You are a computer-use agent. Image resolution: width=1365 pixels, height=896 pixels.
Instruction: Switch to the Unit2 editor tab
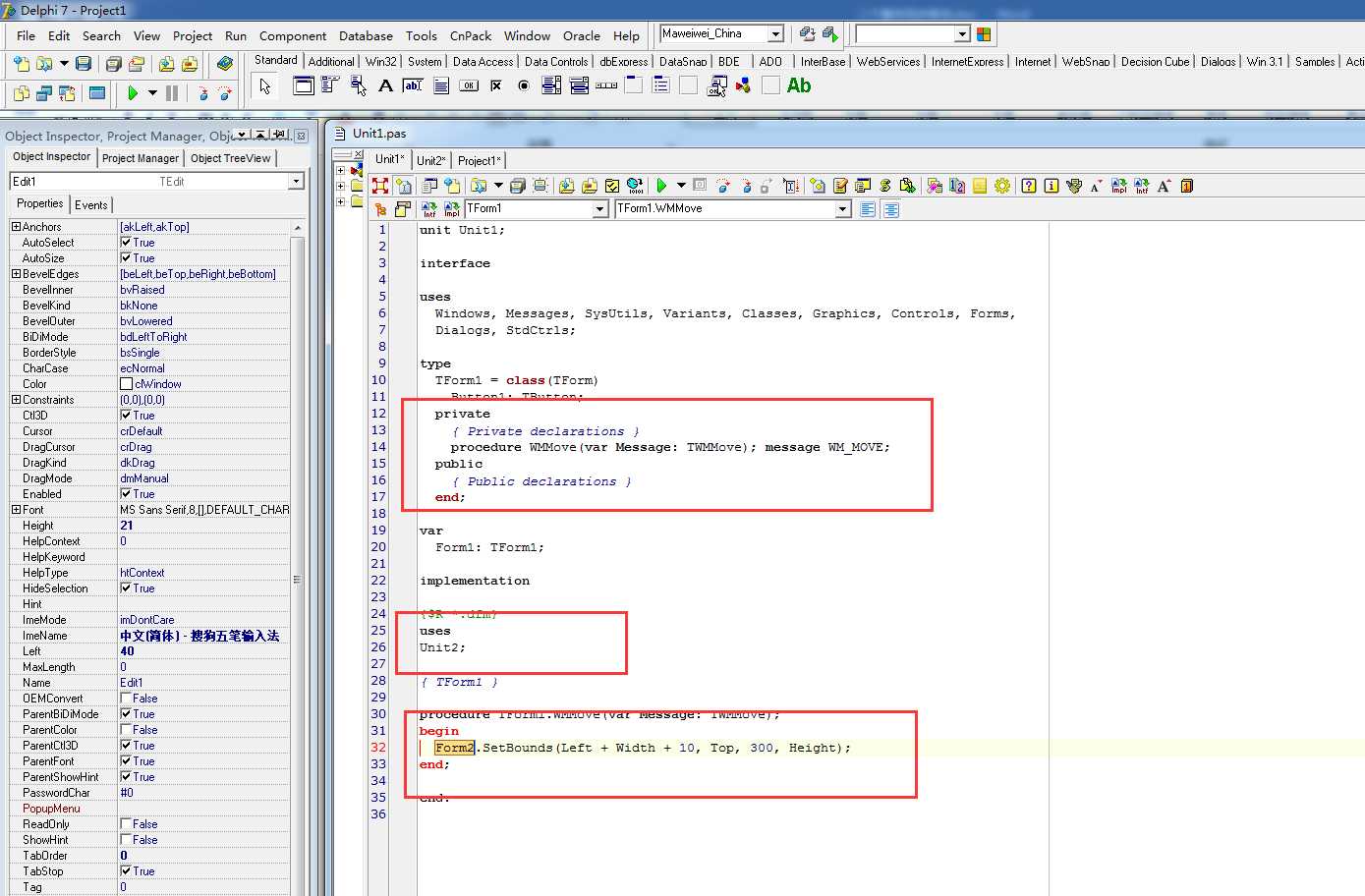431,160
